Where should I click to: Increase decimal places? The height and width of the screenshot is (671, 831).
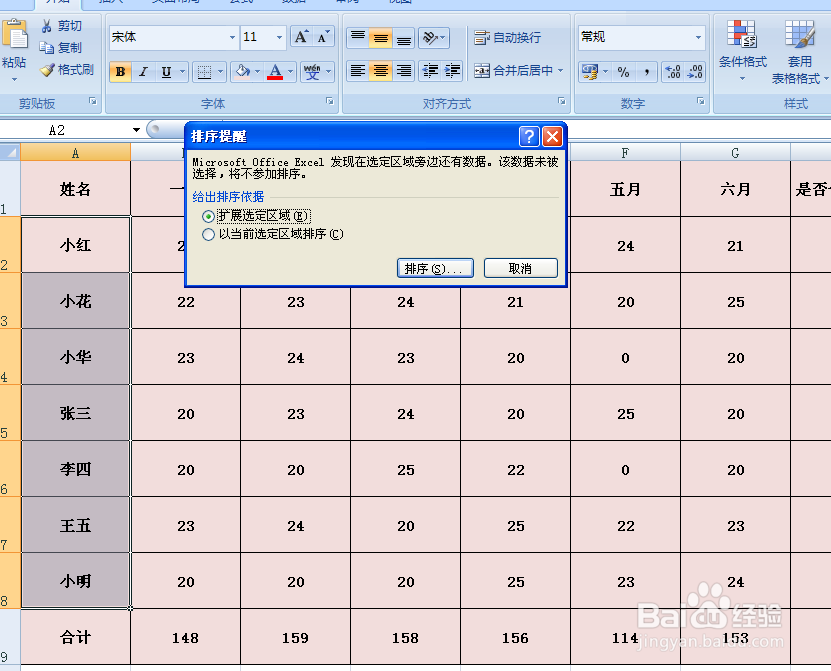pos(673,72)
